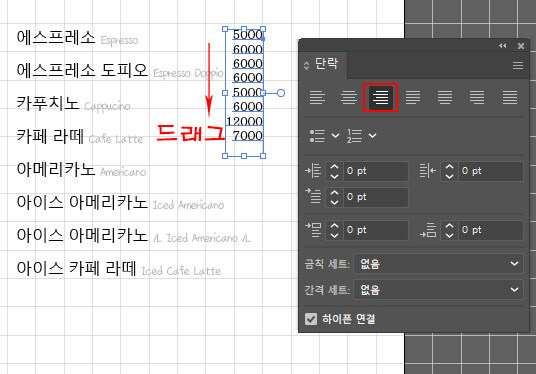This screenshot has width=536, height=374.
Task: Click the space before value field
Action: coord(375,230)
